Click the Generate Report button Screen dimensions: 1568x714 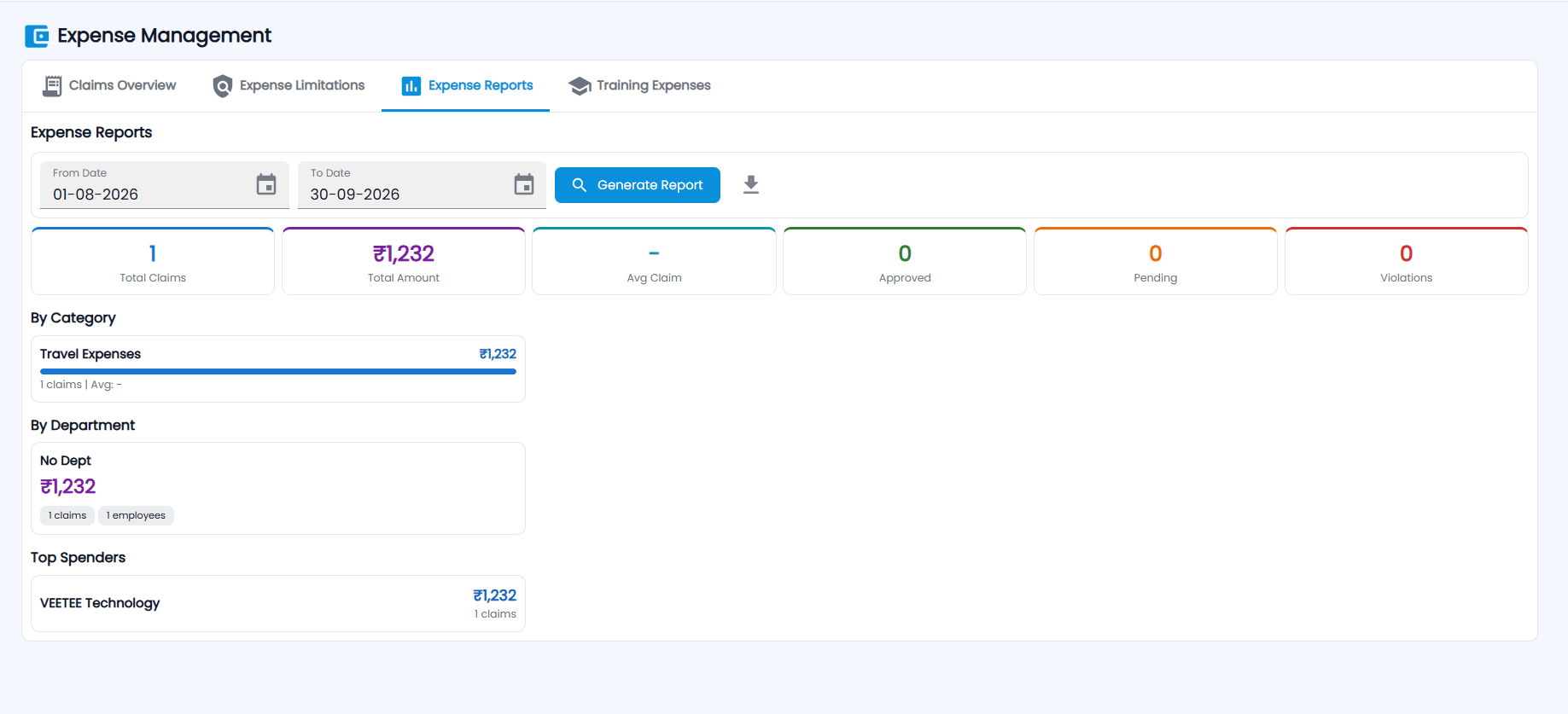tap(638, 185)
